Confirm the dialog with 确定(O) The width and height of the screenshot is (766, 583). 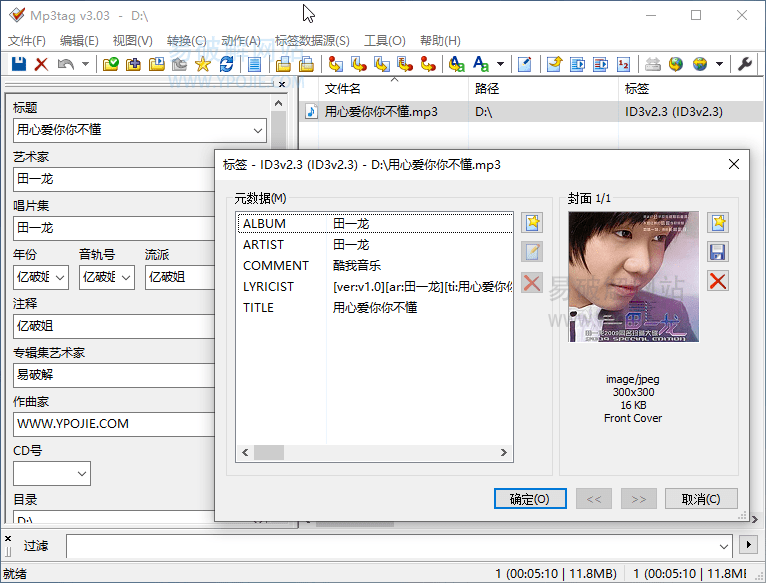(x=529, y=499)
